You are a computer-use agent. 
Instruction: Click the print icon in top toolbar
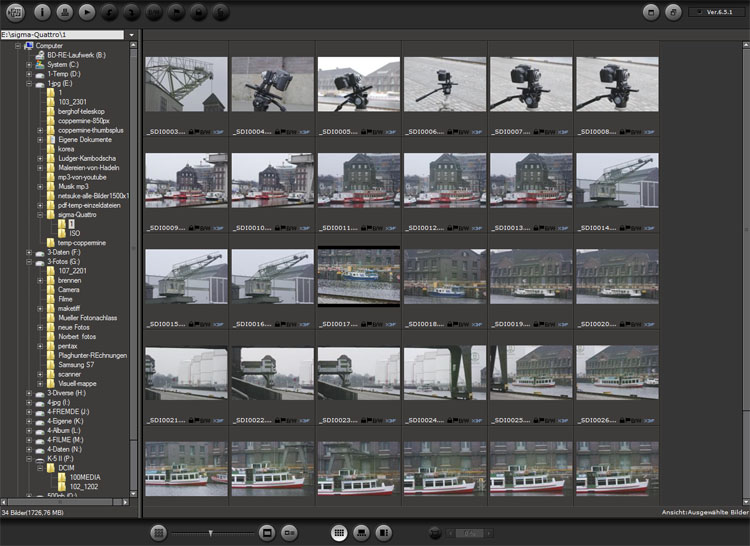[65, 14]
